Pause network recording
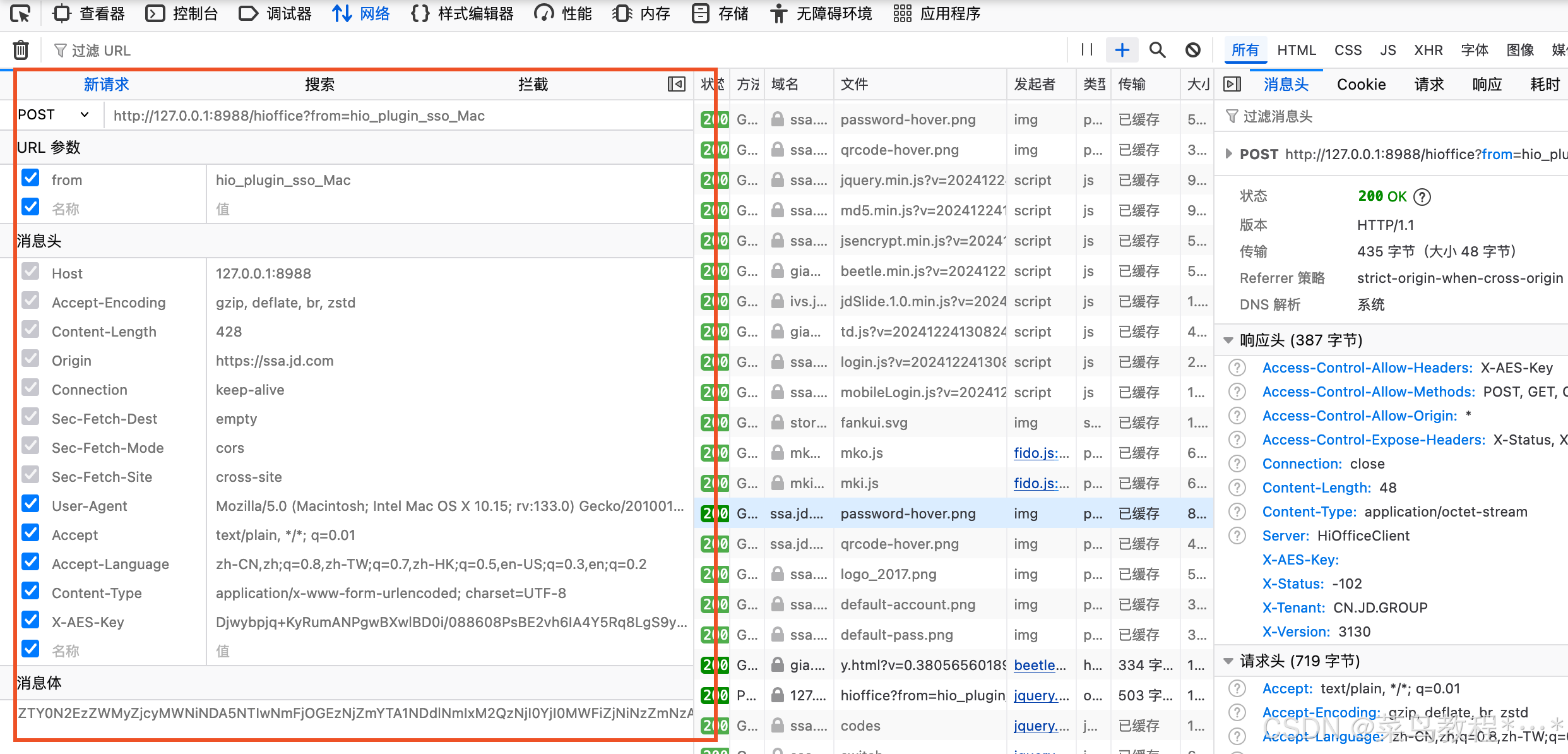The height and width of the screenshot is (754, 1568). (x=1086, y=50)
